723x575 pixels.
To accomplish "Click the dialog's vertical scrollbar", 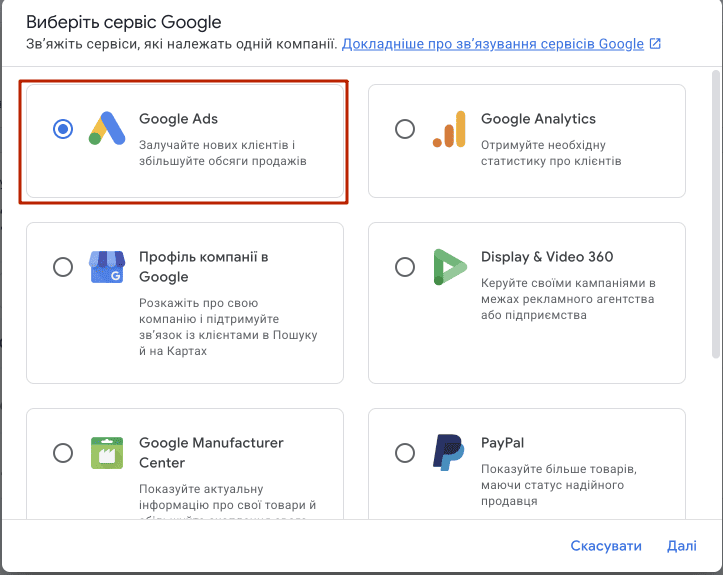I will [x=716, y=214].
